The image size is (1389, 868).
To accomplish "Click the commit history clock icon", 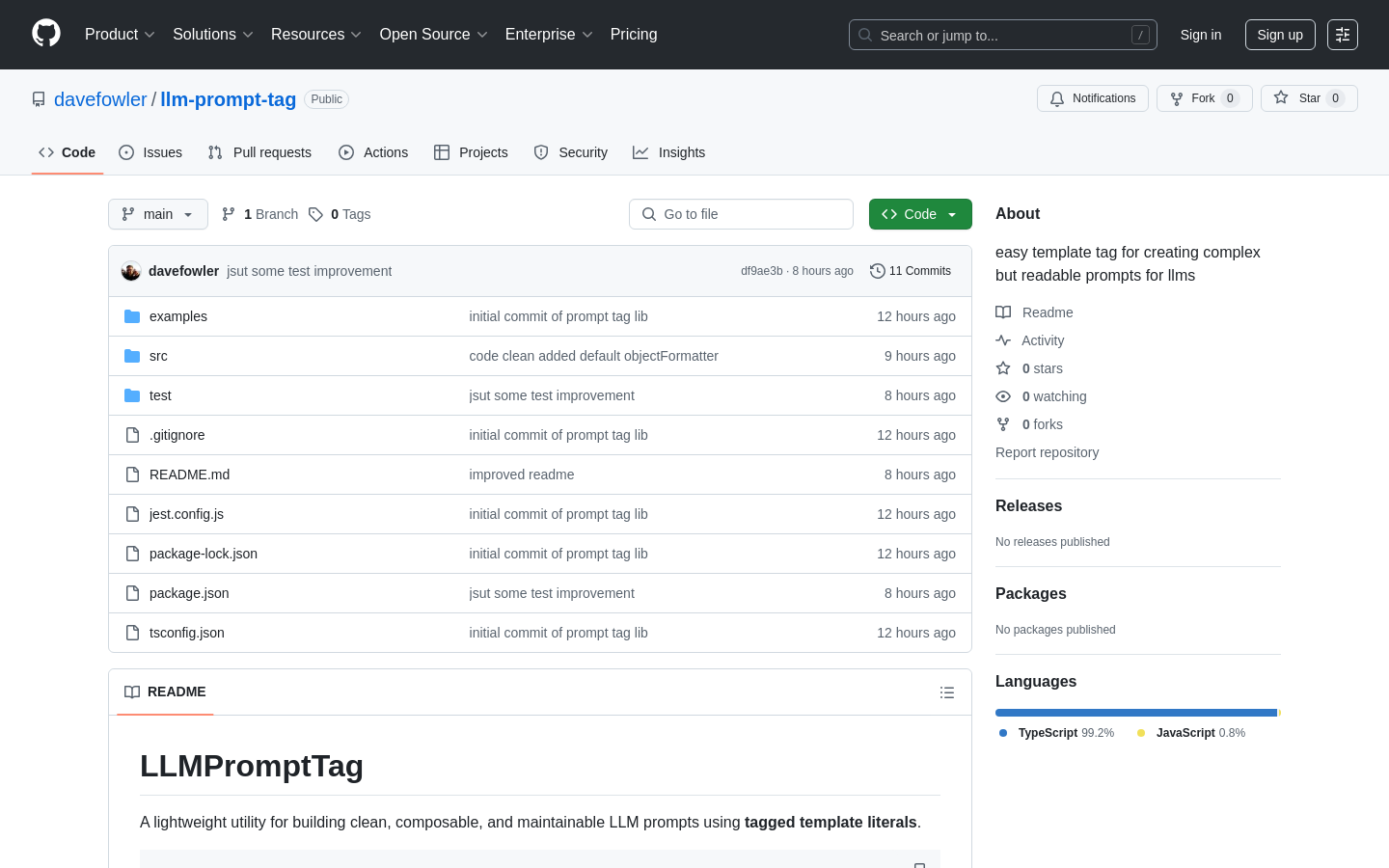I will click(x=878, y=271).
